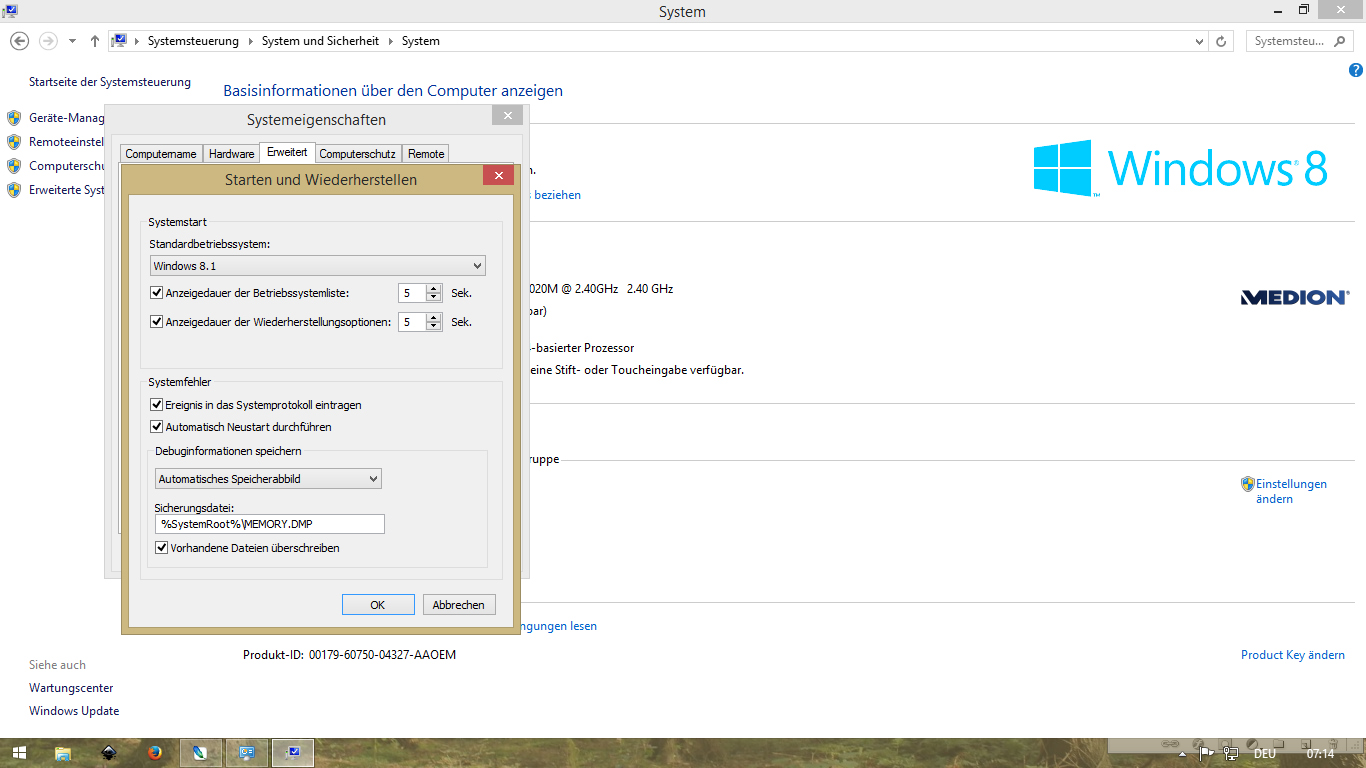Open the Automatisches Speicherabbild dropdown
Viewport: 1366px width, 768px height.
click(268, 479)
